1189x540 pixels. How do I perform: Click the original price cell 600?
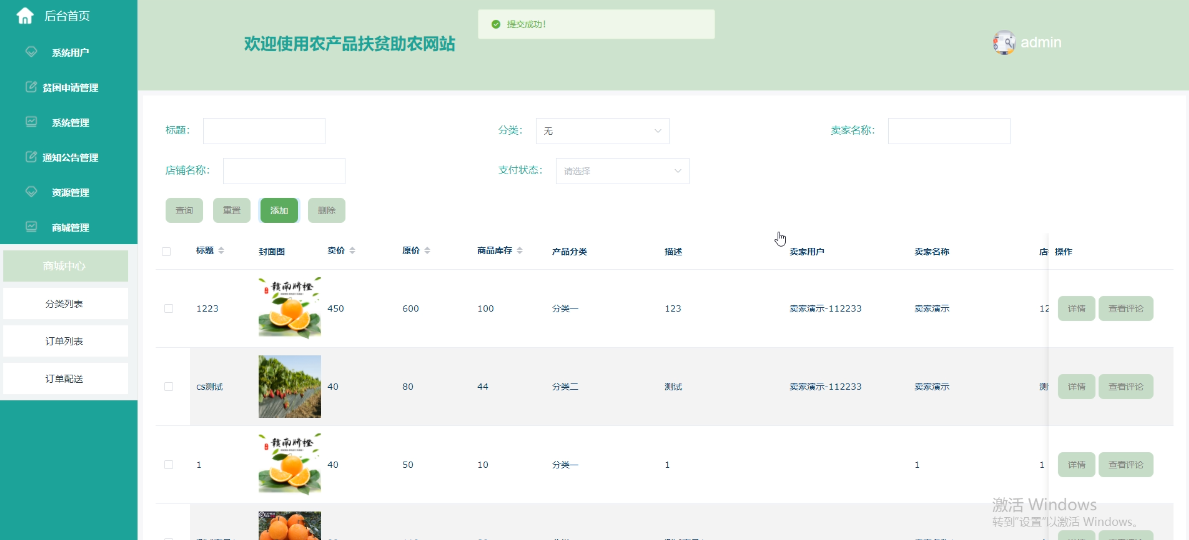410,309
